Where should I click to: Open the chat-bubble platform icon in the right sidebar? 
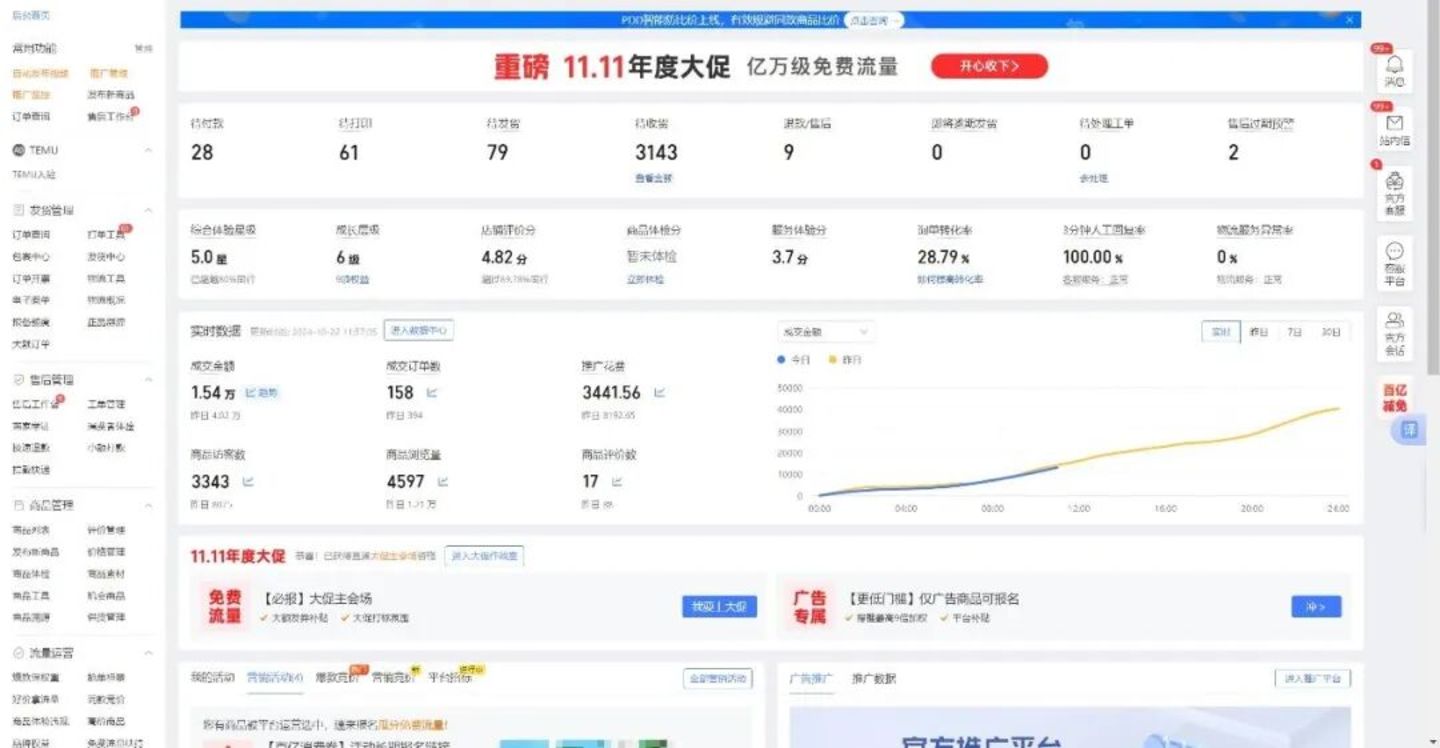[1395, 251]
